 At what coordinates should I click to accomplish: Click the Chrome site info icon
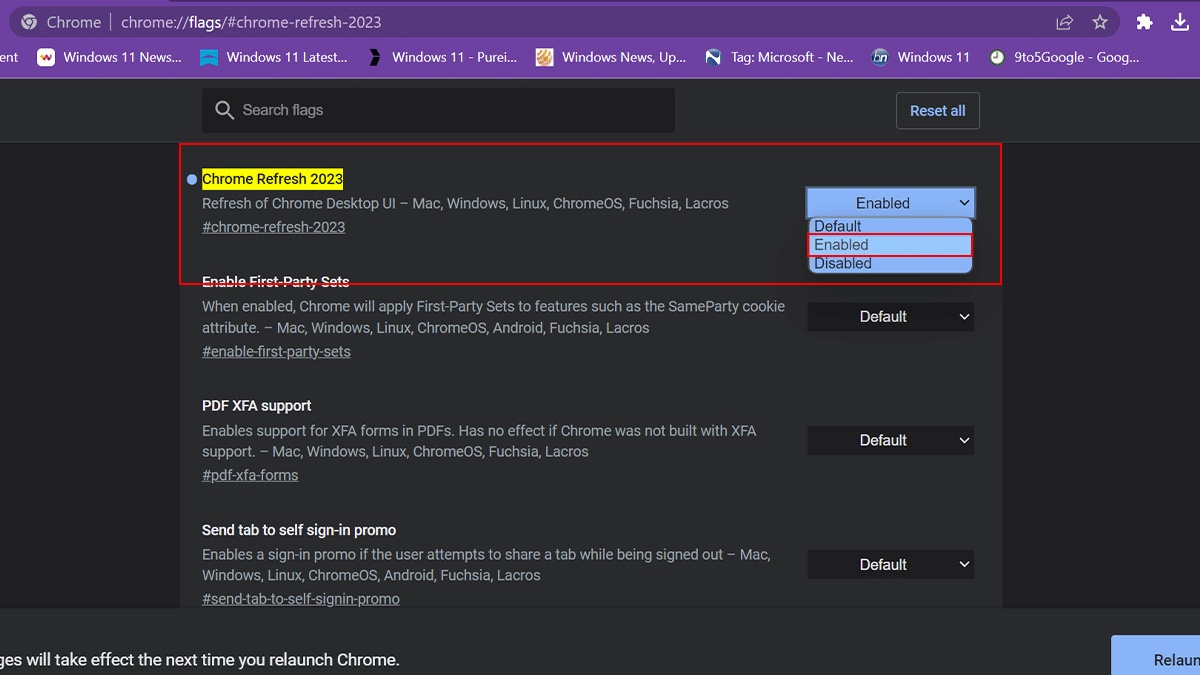(30, 22)
